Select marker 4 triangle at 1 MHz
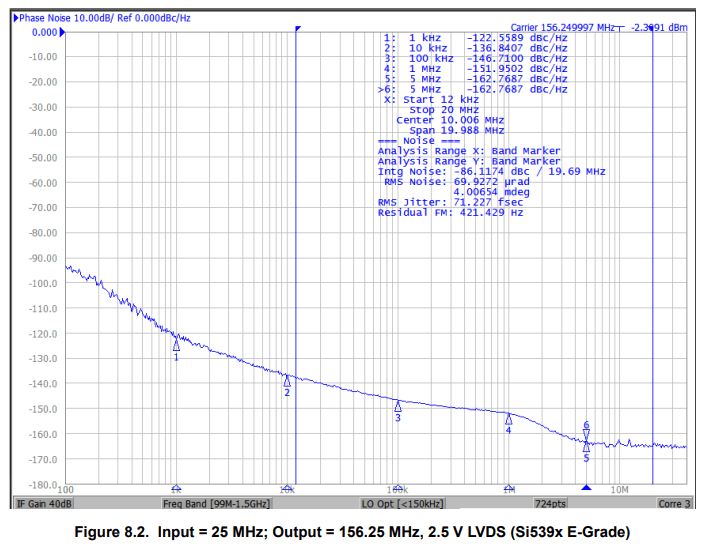The height and width of the screenshot is (553, 706). [508, 419]
